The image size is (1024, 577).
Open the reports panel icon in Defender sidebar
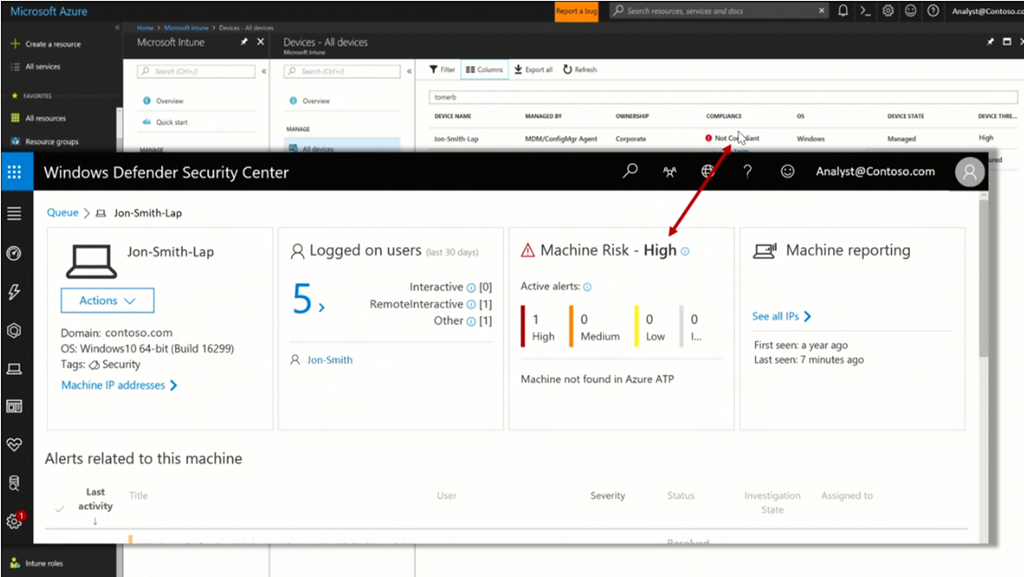(14, 406)
